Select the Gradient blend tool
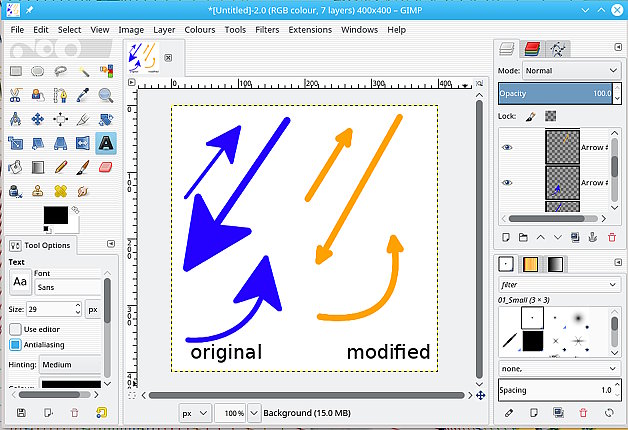 coord(38,167)
